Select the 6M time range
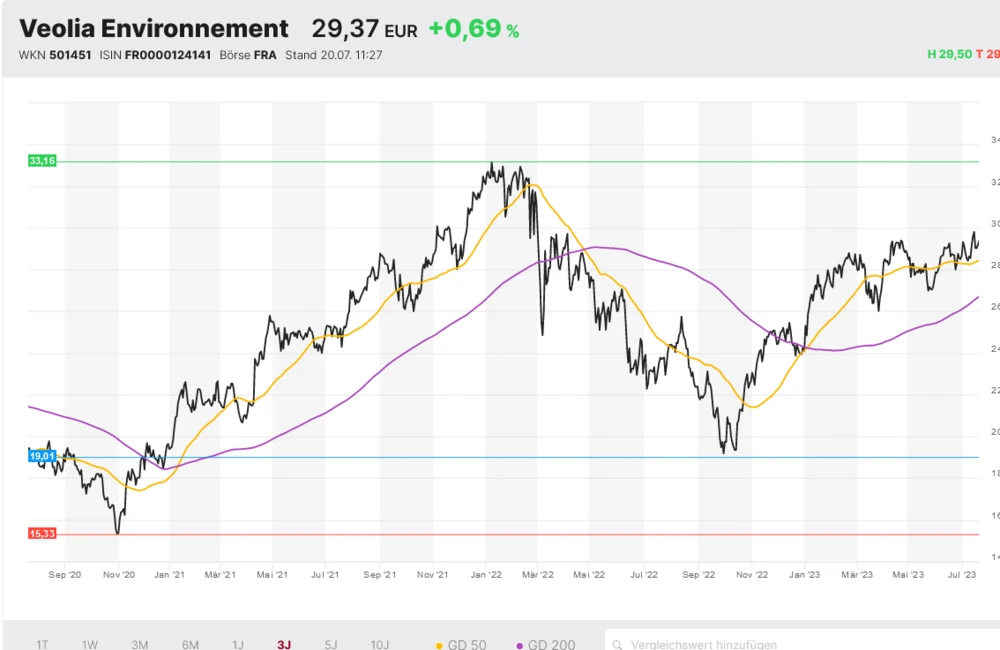This screenshot has height=650, width=1000. click(190, 645)
